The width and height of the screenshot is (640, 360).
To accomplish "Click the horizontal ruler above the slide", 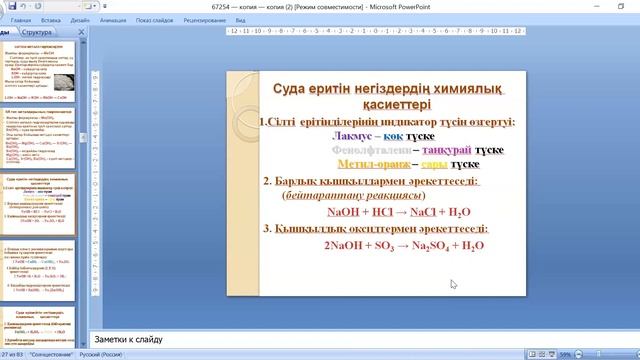I will [x=376, y=31].
